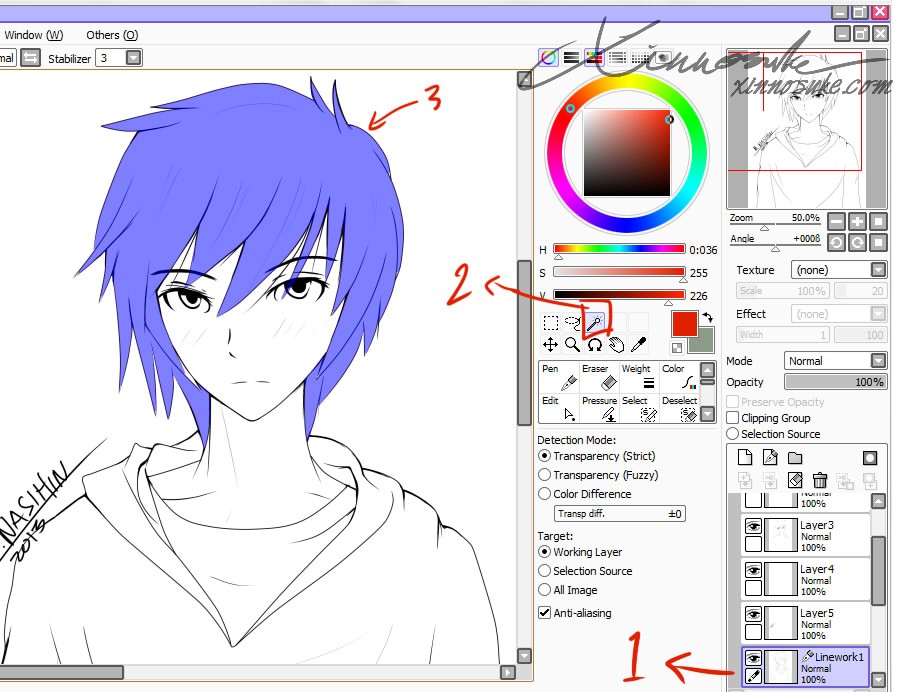Create a new normal layer
The height and width of the screenshot is (692, 902).
click(x=745, y=457)
